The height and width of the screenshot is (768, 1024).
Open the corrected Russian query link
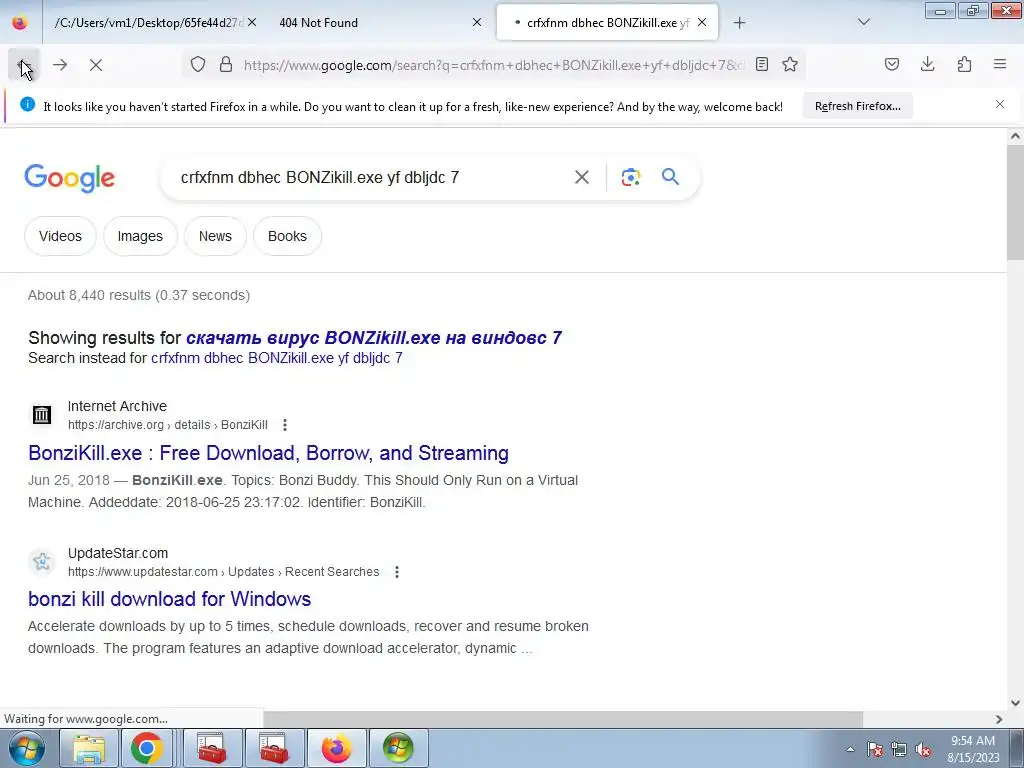374,338
